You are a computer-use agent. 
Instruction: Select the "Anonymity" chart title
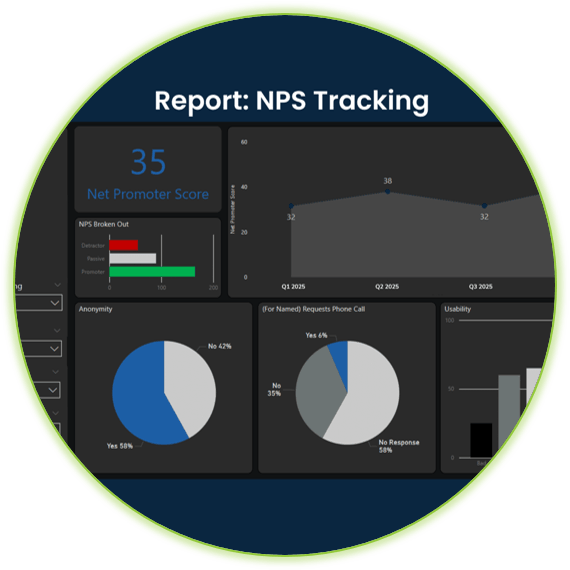pyautogui.click(x=96, y=309)
